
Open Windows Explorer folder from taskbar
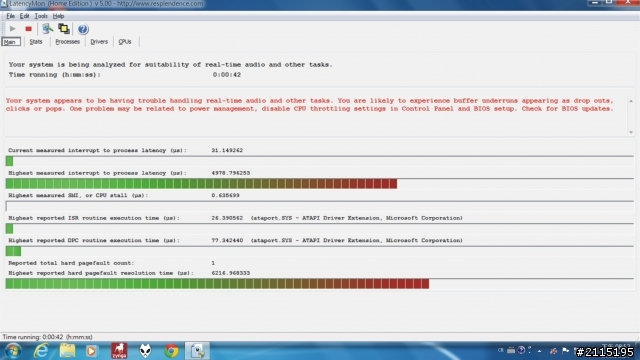coord(67,351)
